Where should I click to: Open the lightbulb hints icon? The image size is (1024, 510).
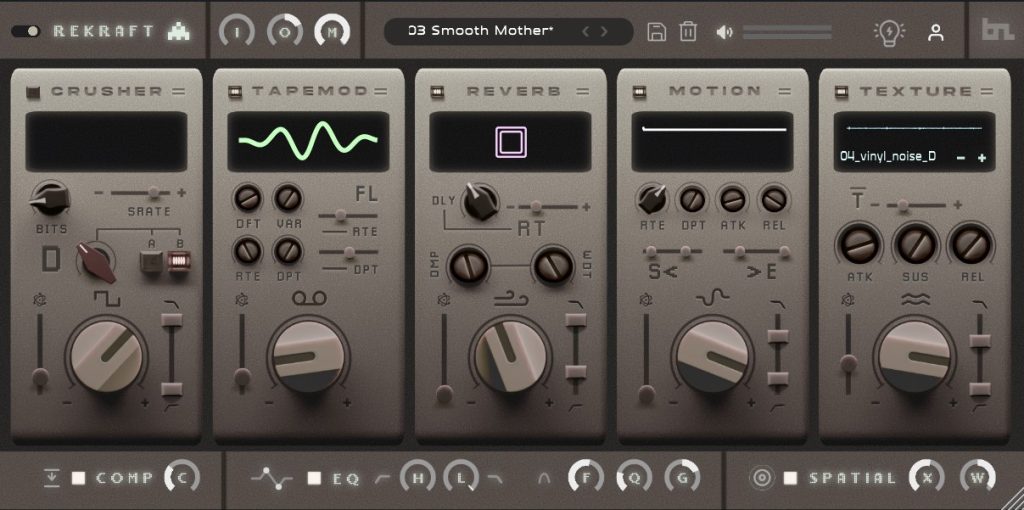tap(887, 32)
